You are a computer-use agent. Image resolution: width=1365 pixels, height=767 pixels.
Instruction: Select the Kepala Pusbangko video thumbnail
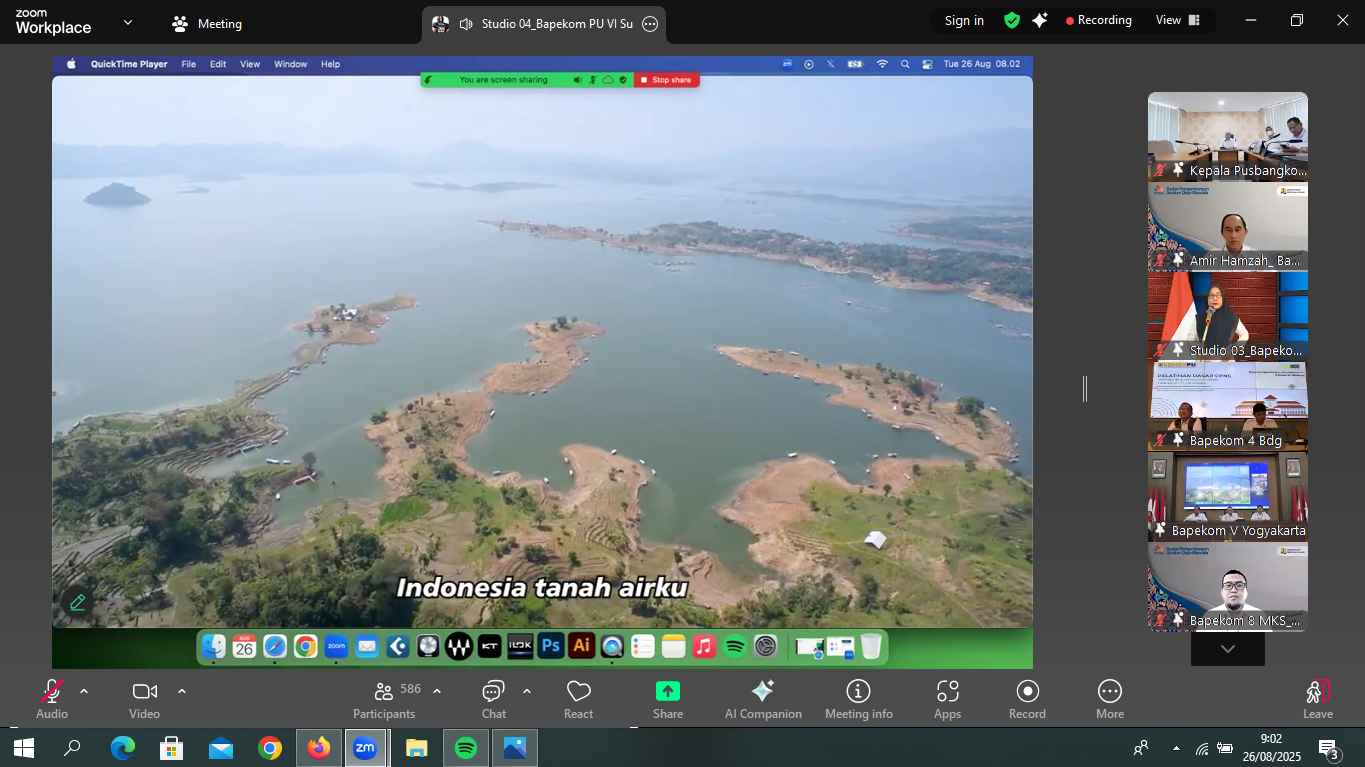click(x=1228, y=137)
